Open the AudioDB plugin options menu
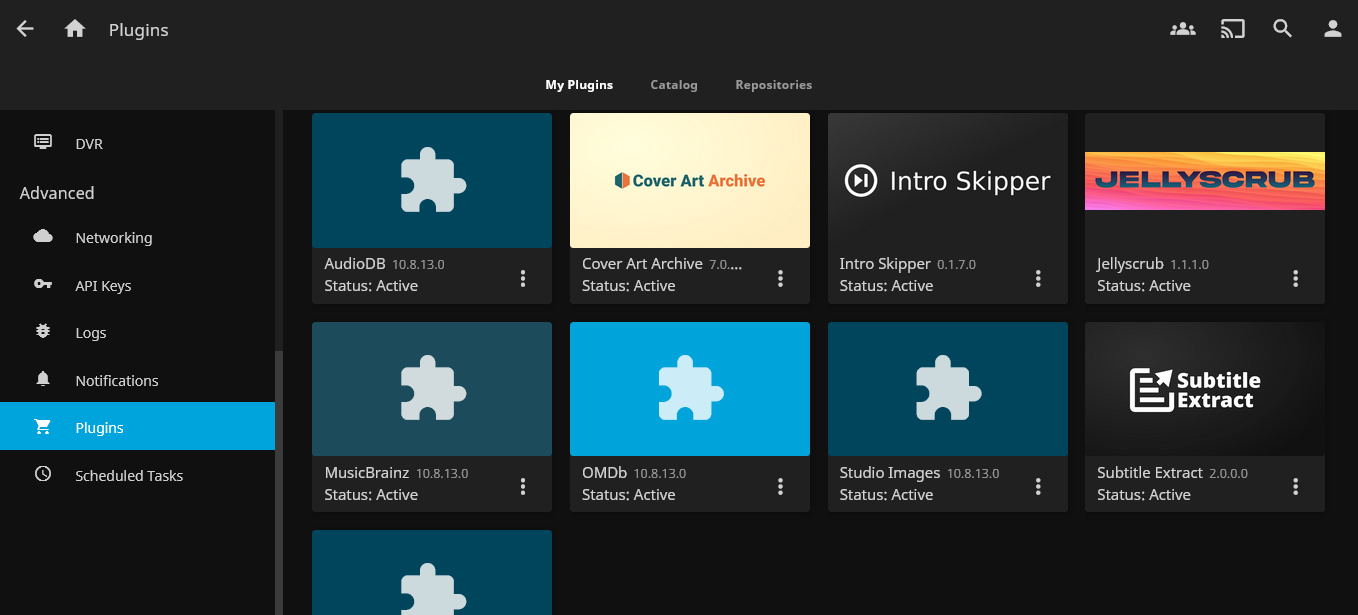 pos(523,278)
